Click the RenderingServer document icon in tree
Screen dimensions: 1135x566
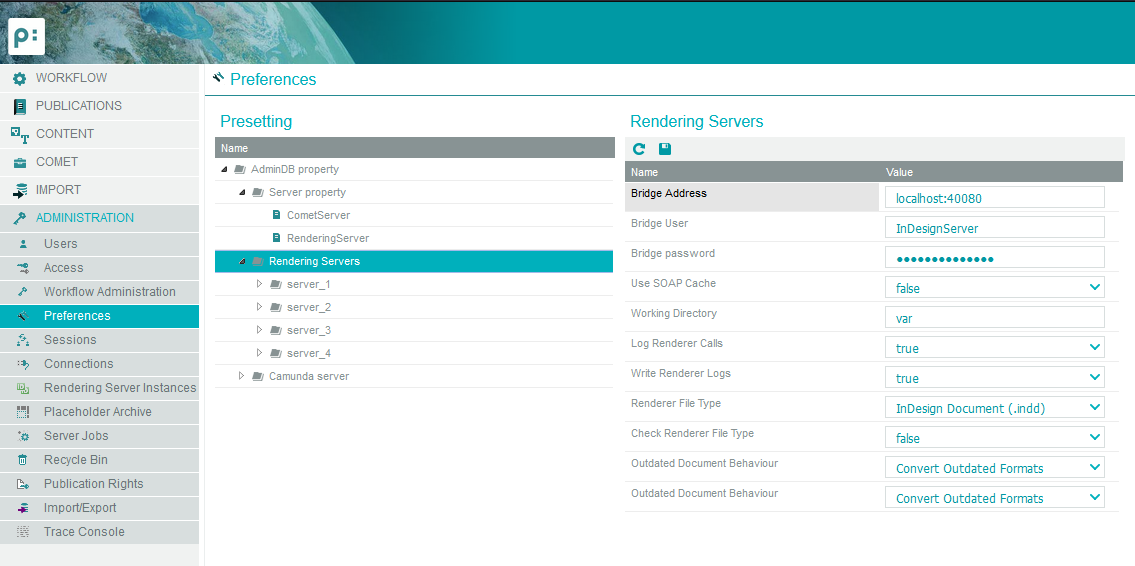[x=276, y=238]
